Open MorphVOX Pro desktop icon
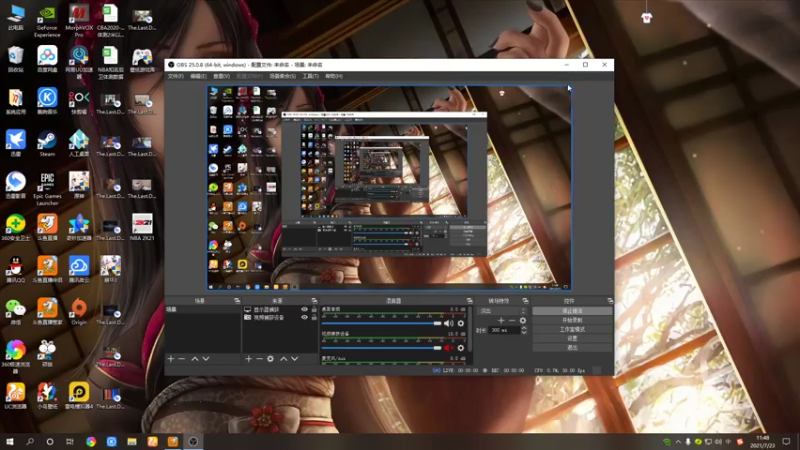This screenshot has height=450, width=800. 79,20
